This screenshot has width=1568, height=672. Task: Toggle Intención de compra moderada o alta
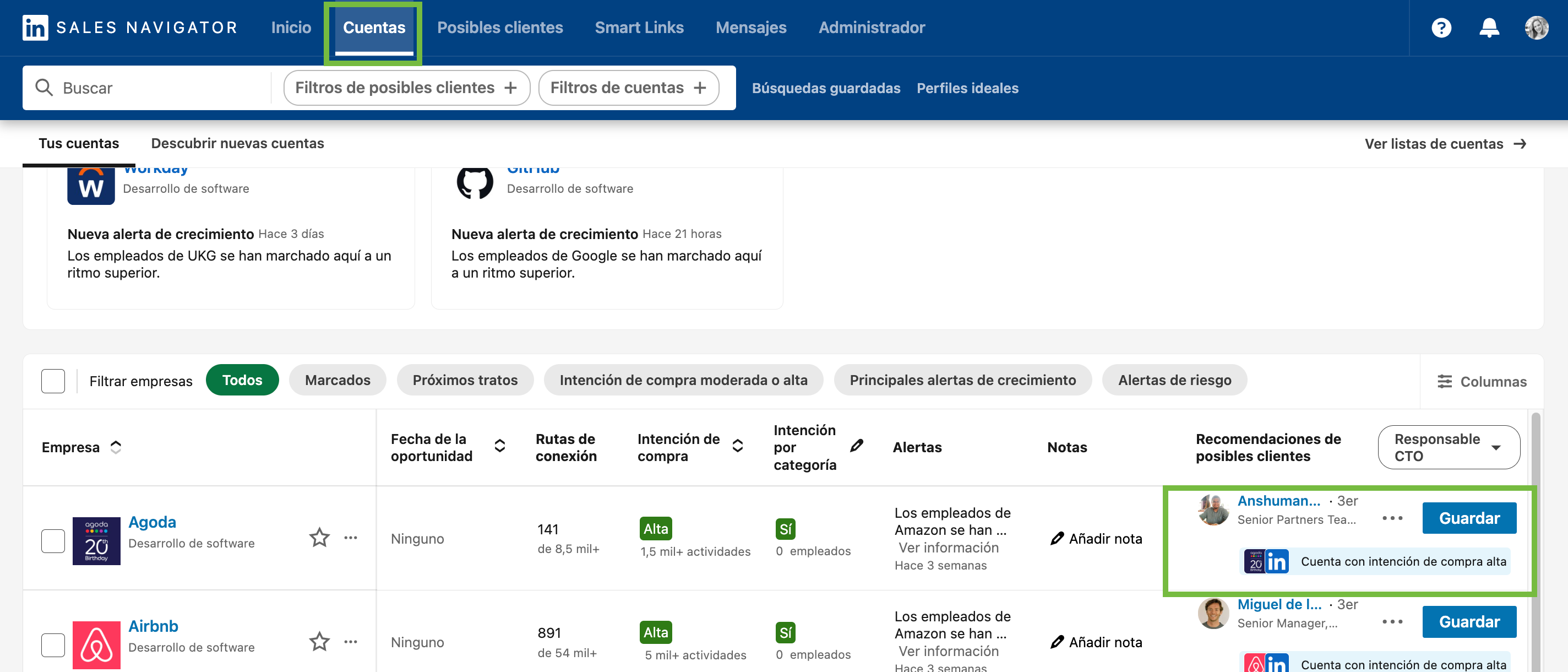click(x=683, y=380)
